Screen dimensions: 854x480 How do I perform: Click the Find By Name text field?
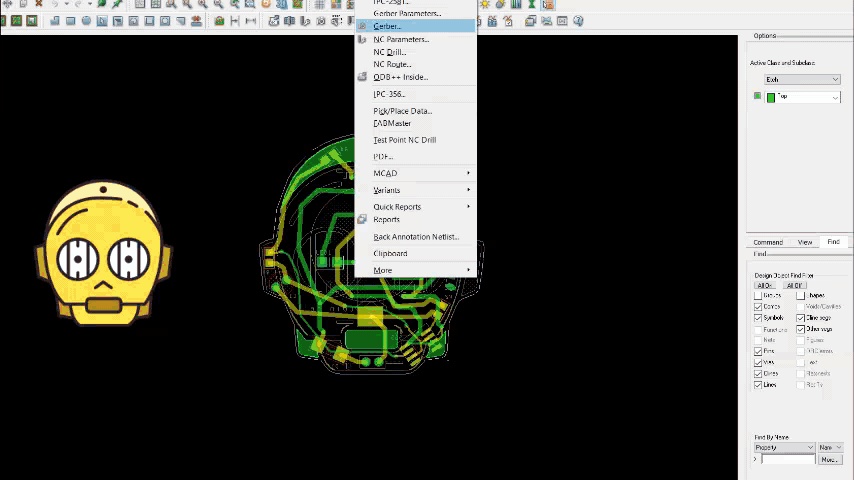[x=788, y=460]
